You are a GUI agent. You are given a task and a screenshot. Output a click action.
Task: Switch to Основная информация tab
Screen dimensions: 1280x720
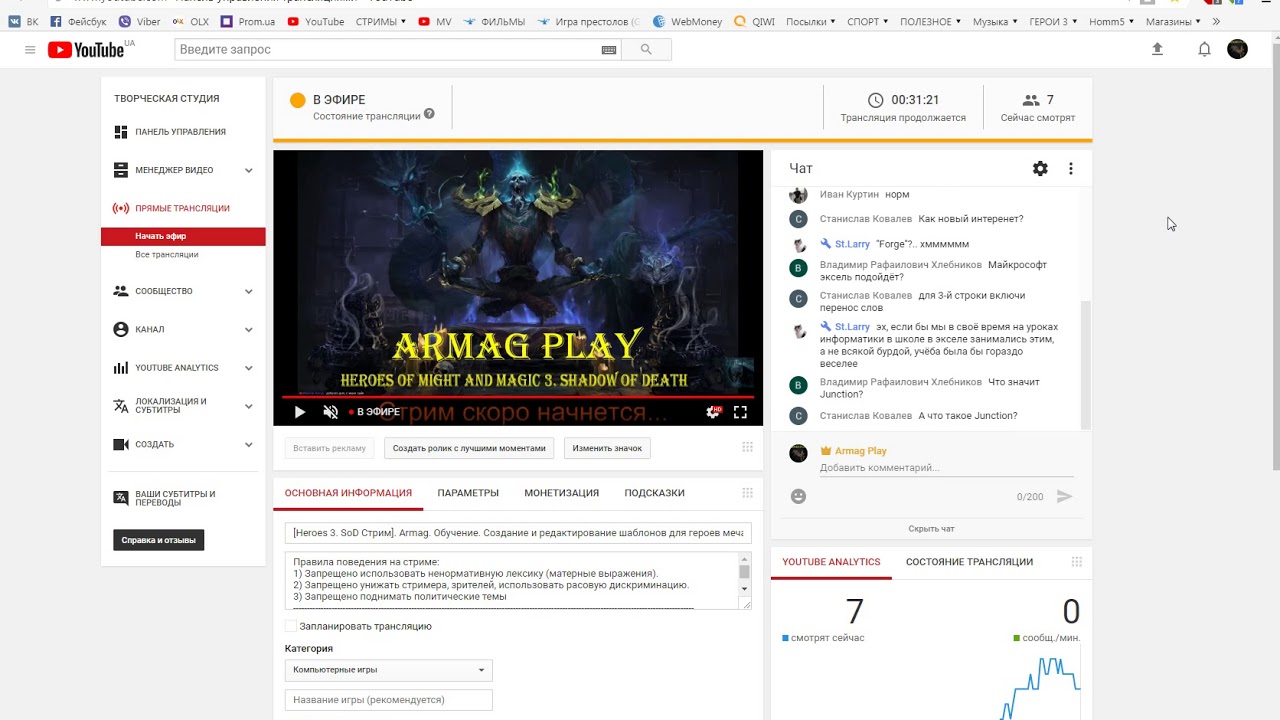coord(348,493)
